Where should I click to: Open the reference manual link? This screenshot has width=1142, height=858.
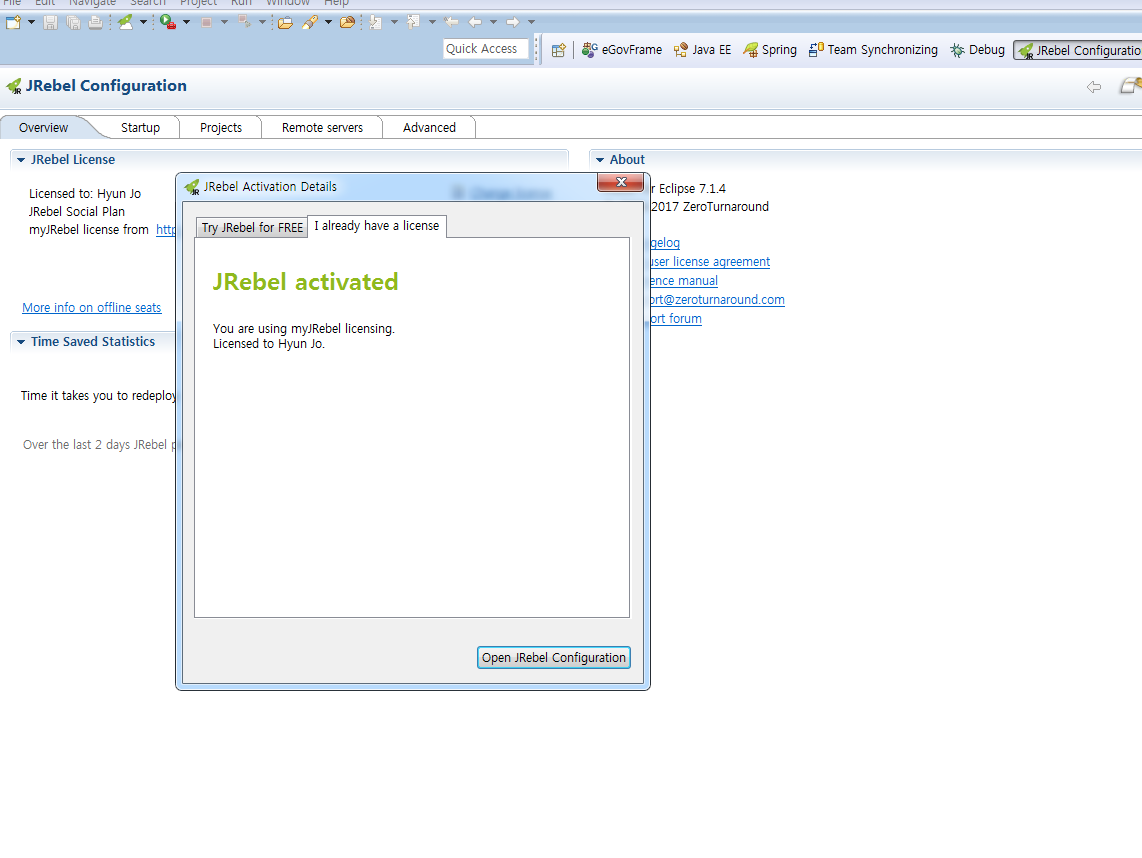click(x=684, y=281)
